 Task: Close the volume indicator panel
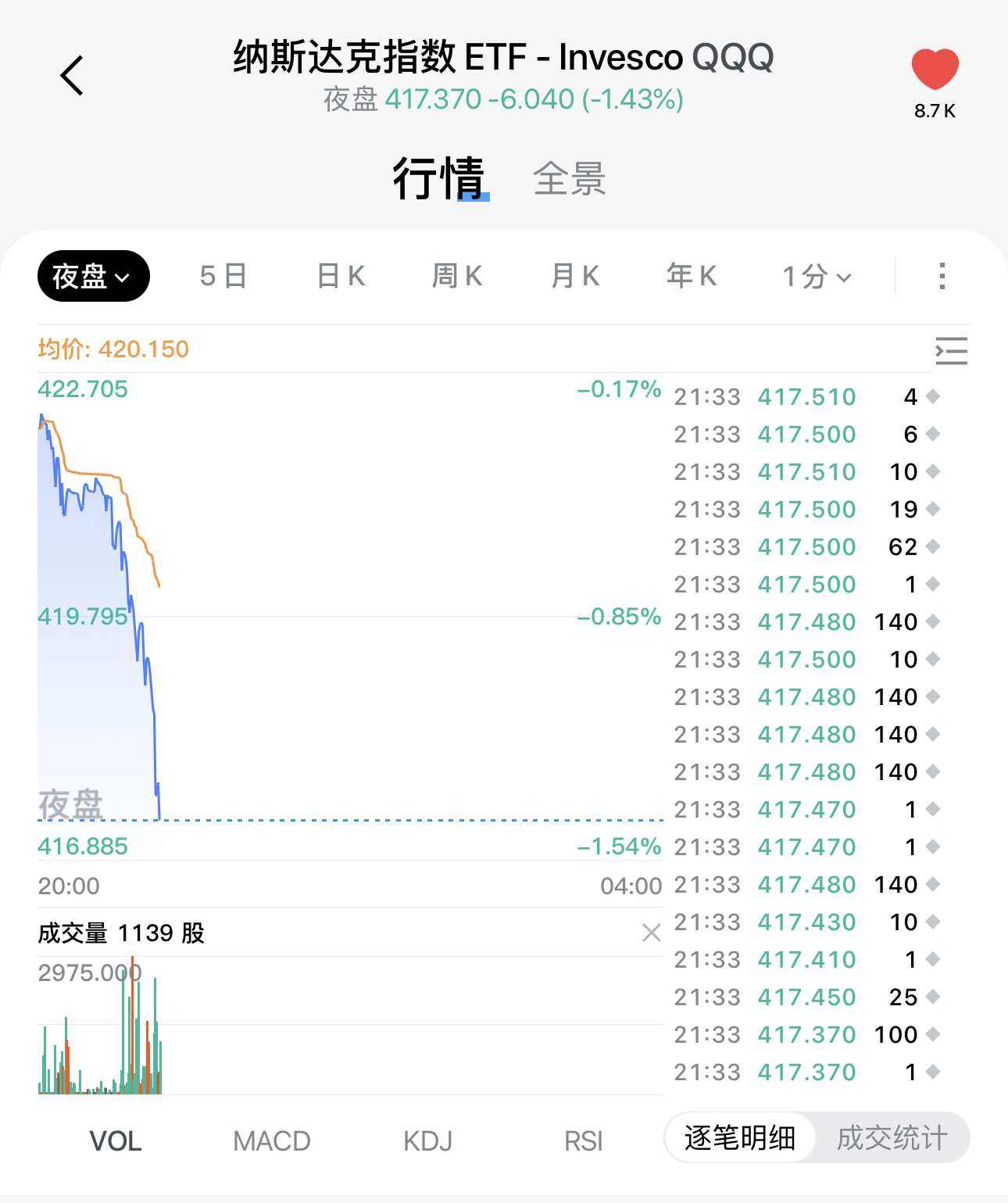pyautogui.click(x=651, y=933)
